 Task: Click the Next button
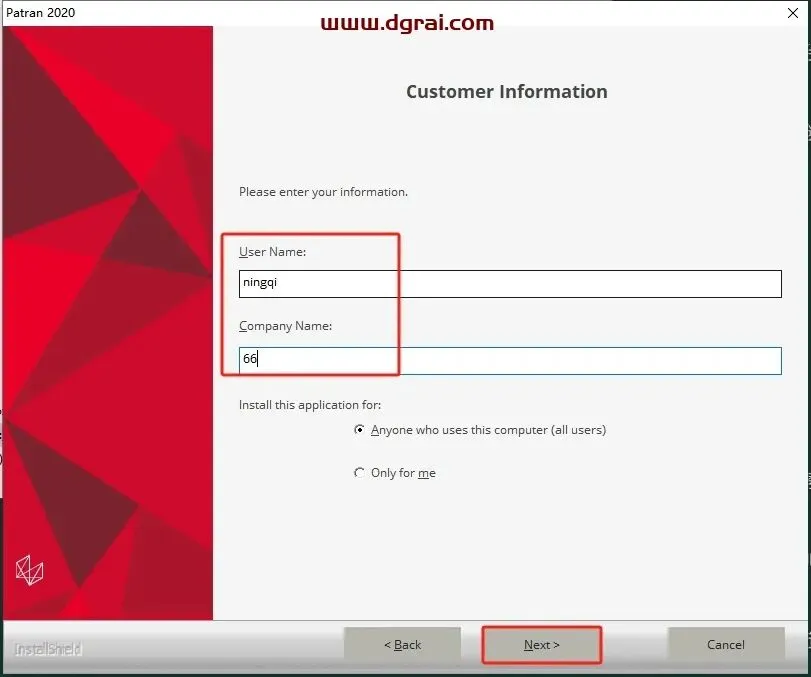(x=541, y=645)
